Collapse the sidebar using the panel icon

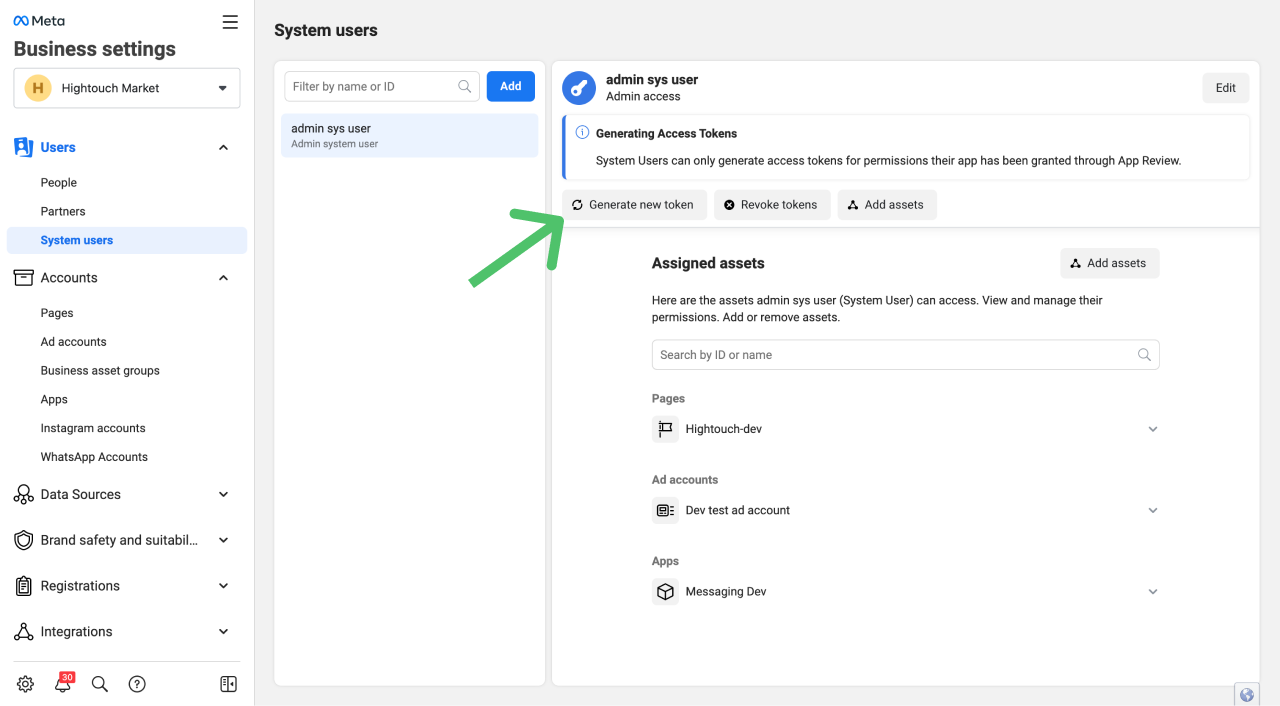click(228, 683)
